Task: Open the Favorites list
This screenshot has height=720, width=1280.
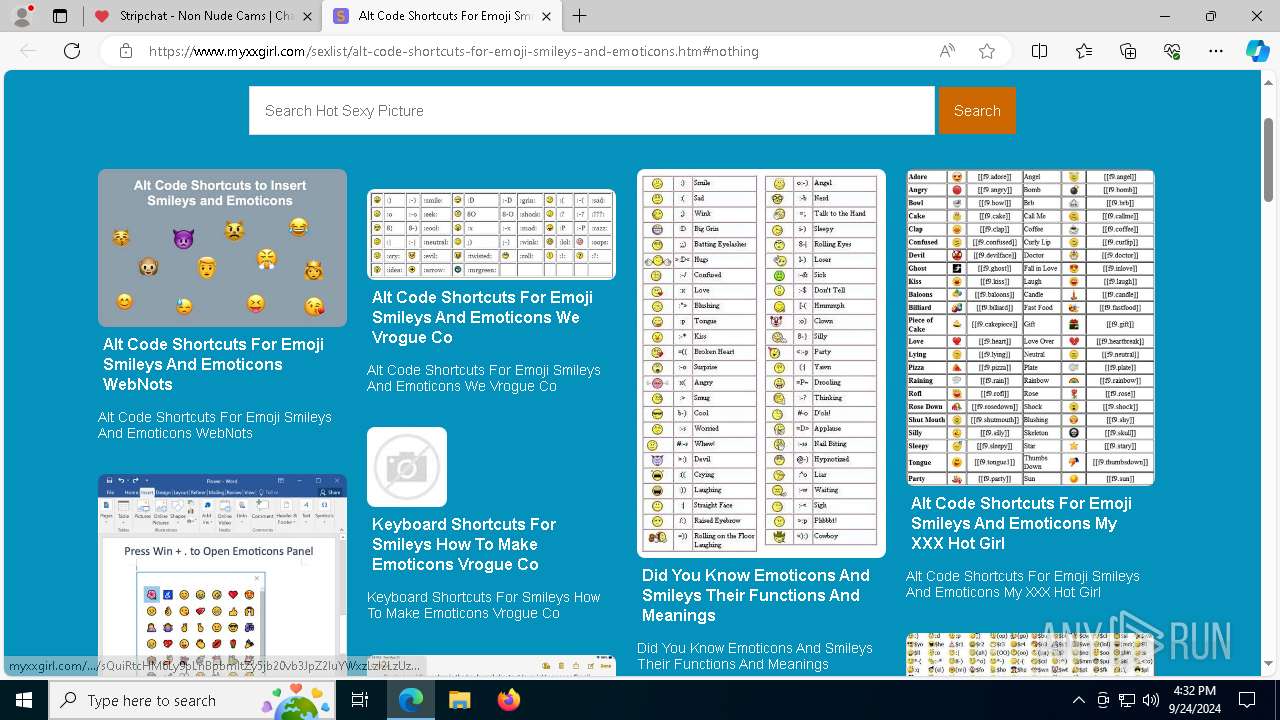Action: coord(1084,51)
